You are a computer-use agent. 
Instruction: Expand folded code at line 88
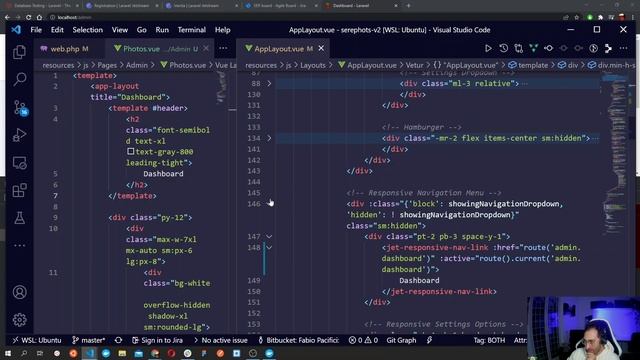(x=269, y=83)
